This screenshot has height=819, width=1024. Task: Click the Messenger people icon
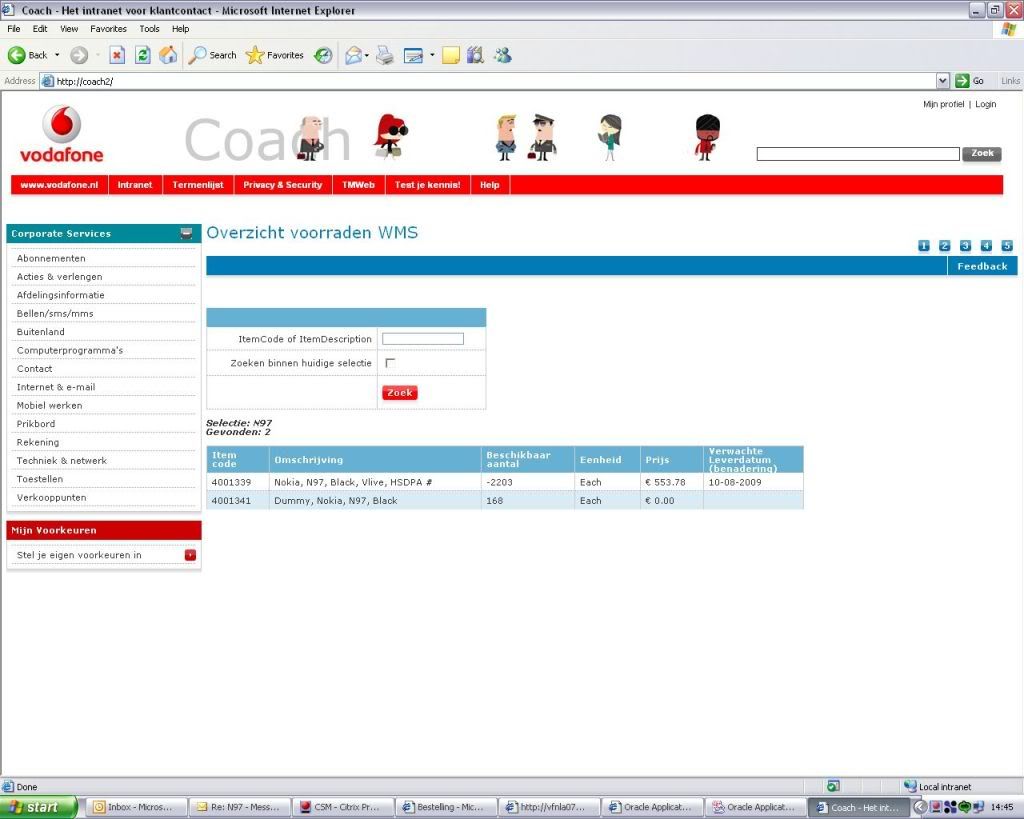pyautogui.click(x=502, y=56)
